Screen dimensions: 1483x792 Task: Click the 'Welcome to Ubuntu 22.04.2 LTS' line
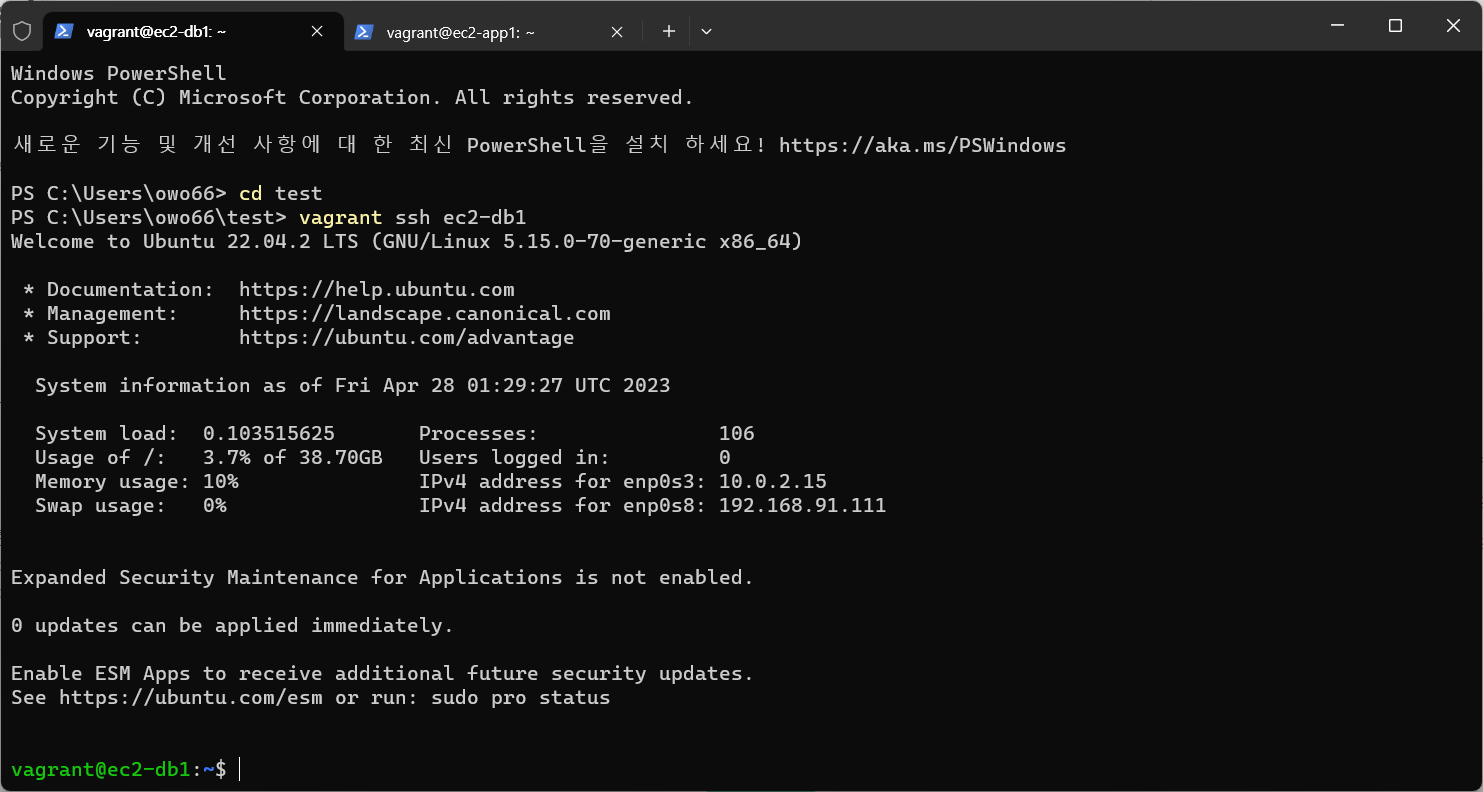(407, 242)
